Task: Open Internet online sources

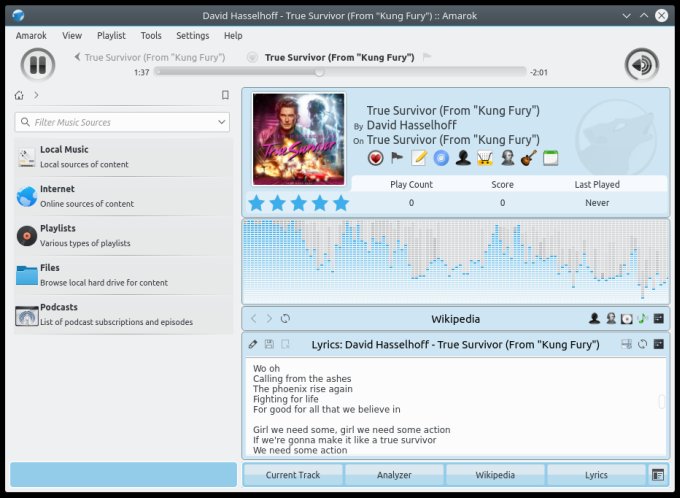Action: click(124, 196)
